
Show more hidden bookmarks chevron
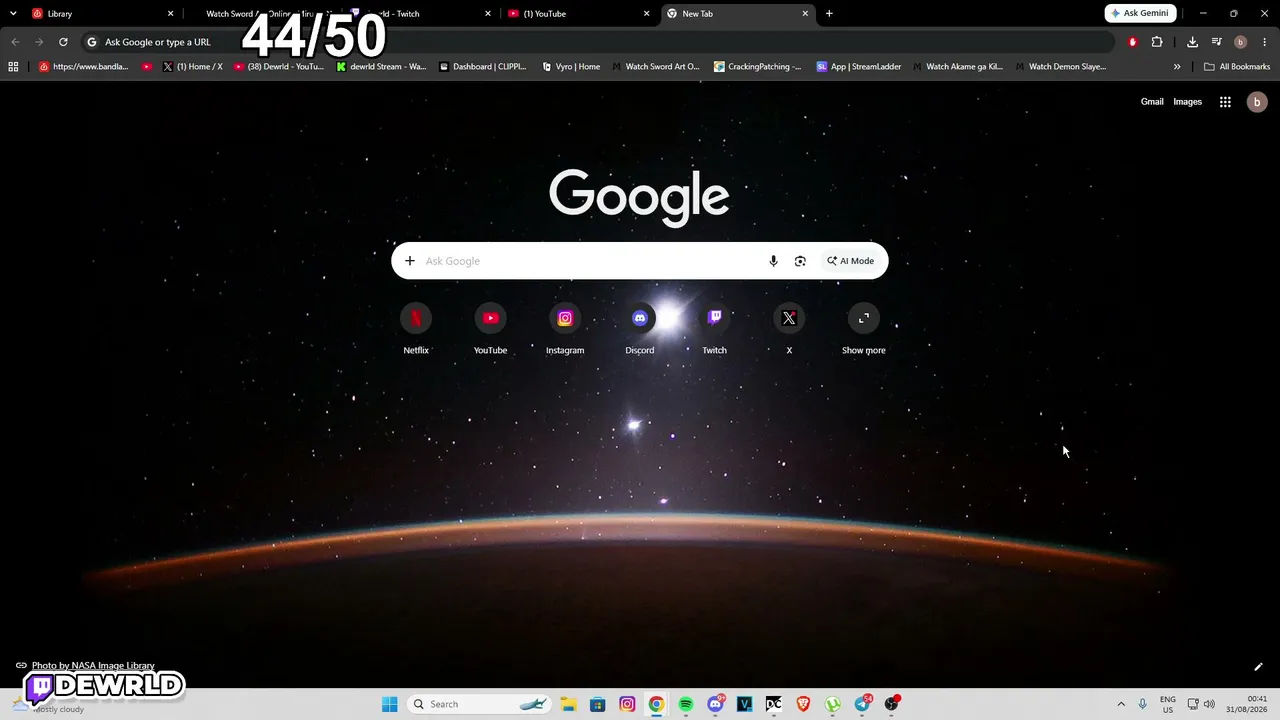click(1177, 67)
